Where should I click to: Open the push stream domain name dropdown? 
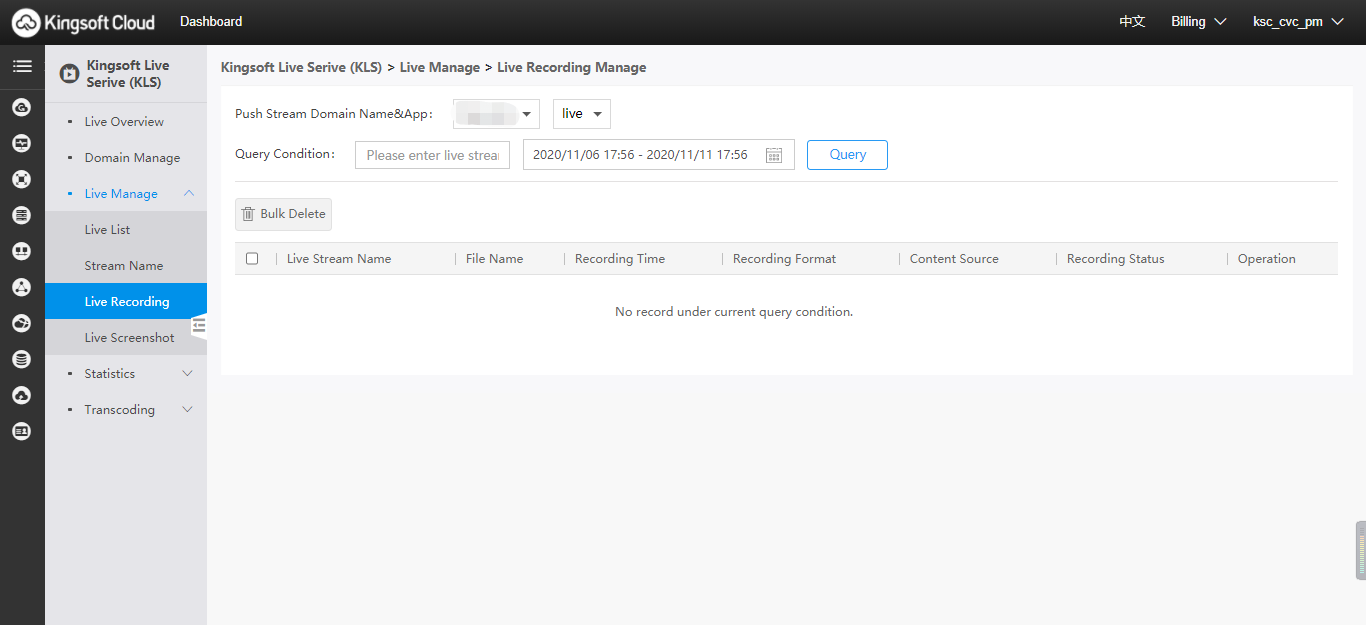[x=496, y=114]
